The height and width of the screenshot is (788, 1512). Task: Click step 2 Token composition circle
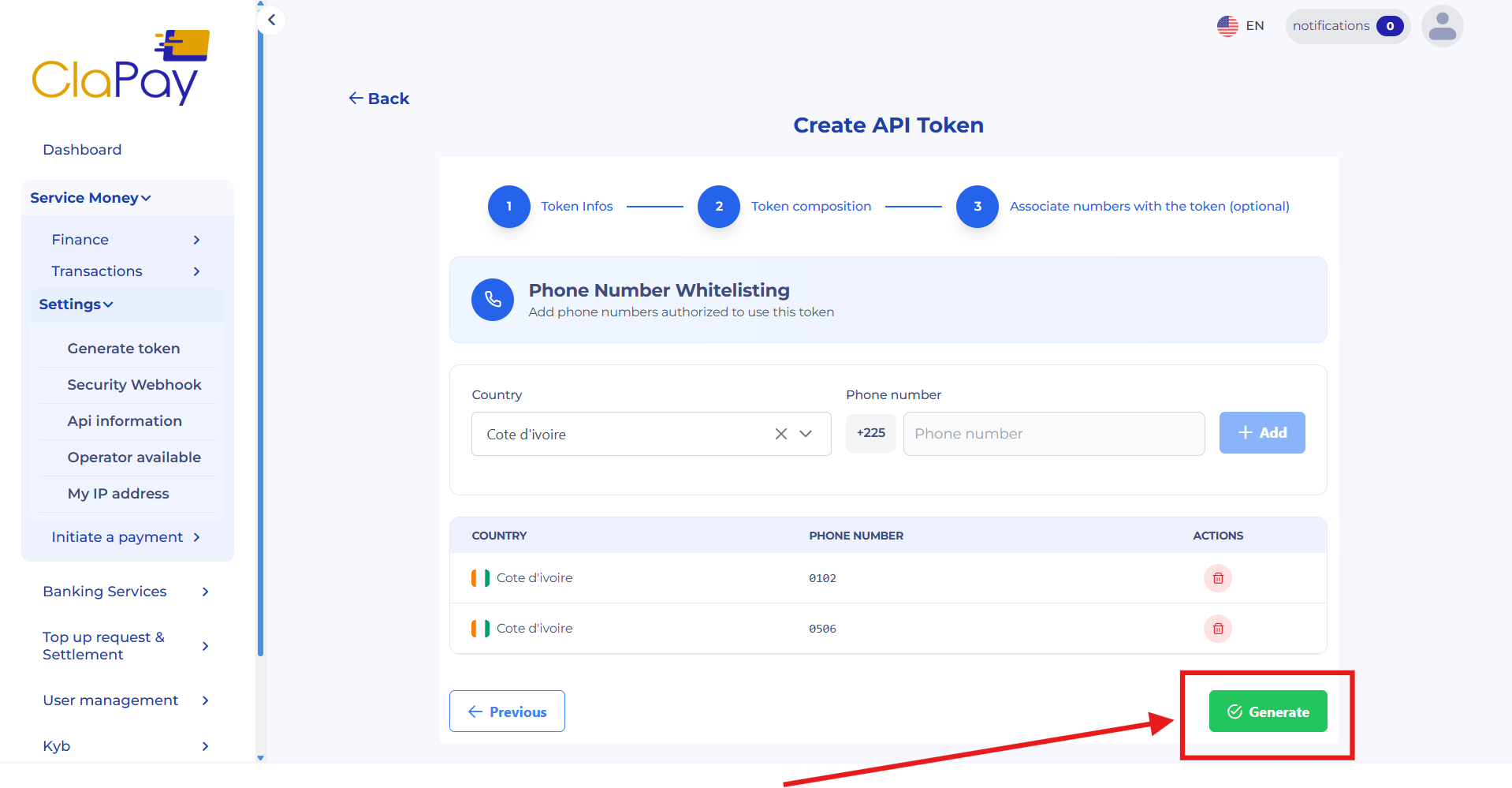[x=718, y=206]
